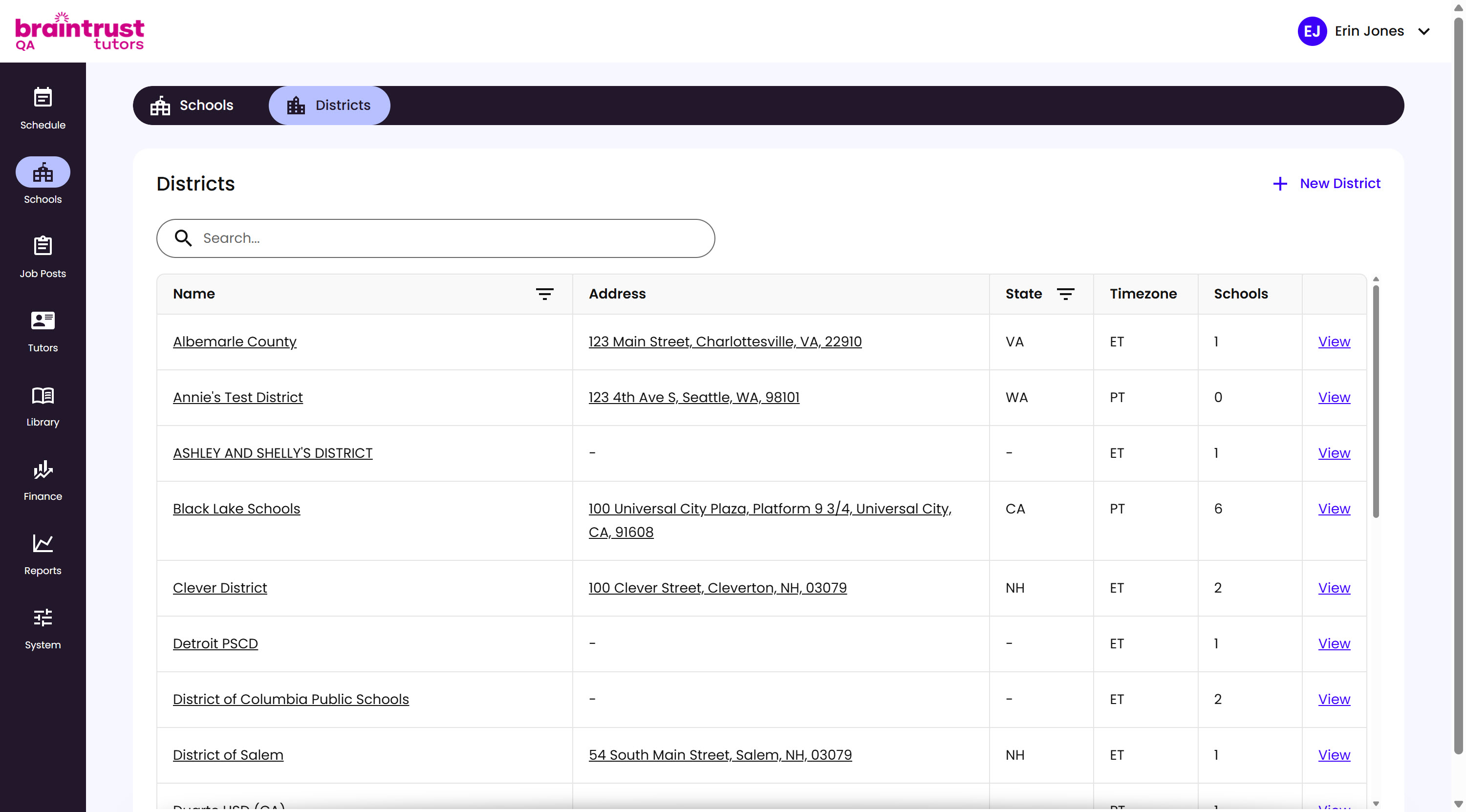
Task: Open the Finance chart icon
Action: [x=43, y=470]
